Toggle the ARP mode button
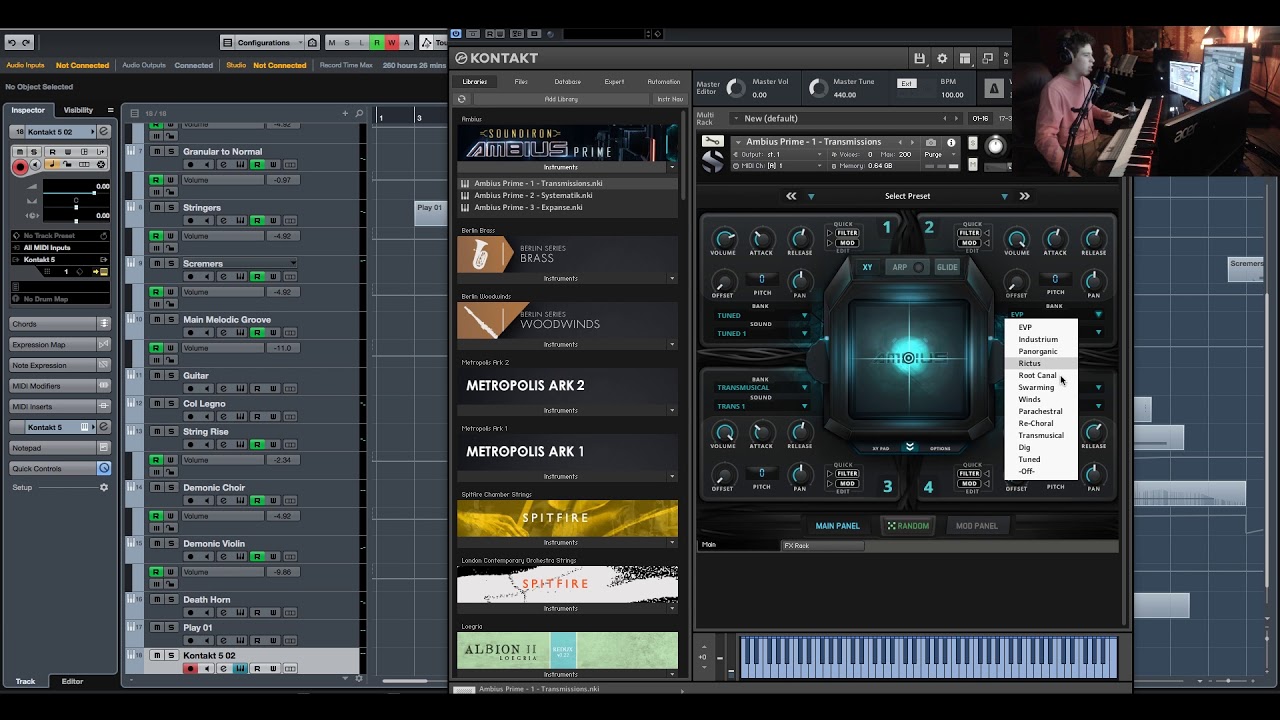The height and width of the screenshot is (720, 1280). coord(900,267)
